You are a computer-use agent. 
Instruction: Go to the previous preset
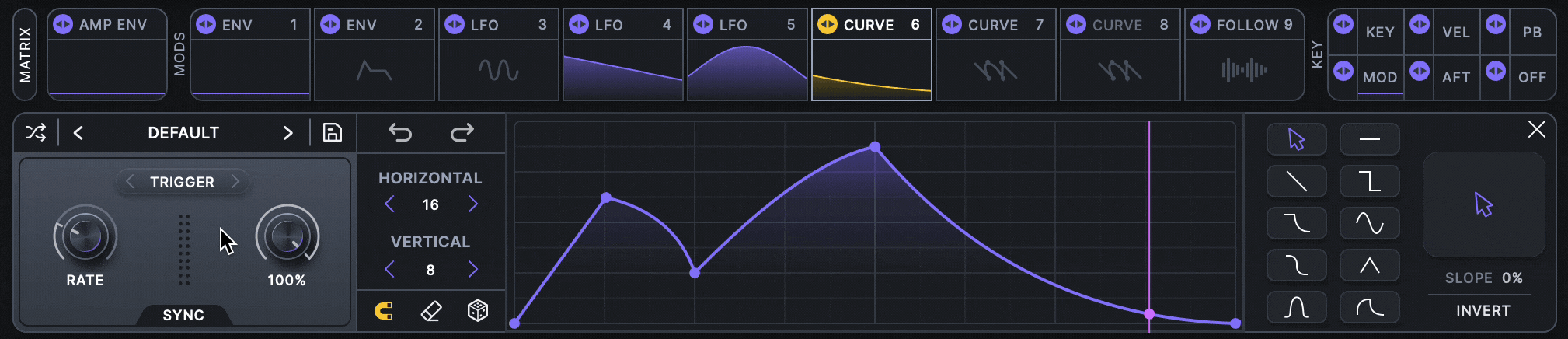coord(78,133)
